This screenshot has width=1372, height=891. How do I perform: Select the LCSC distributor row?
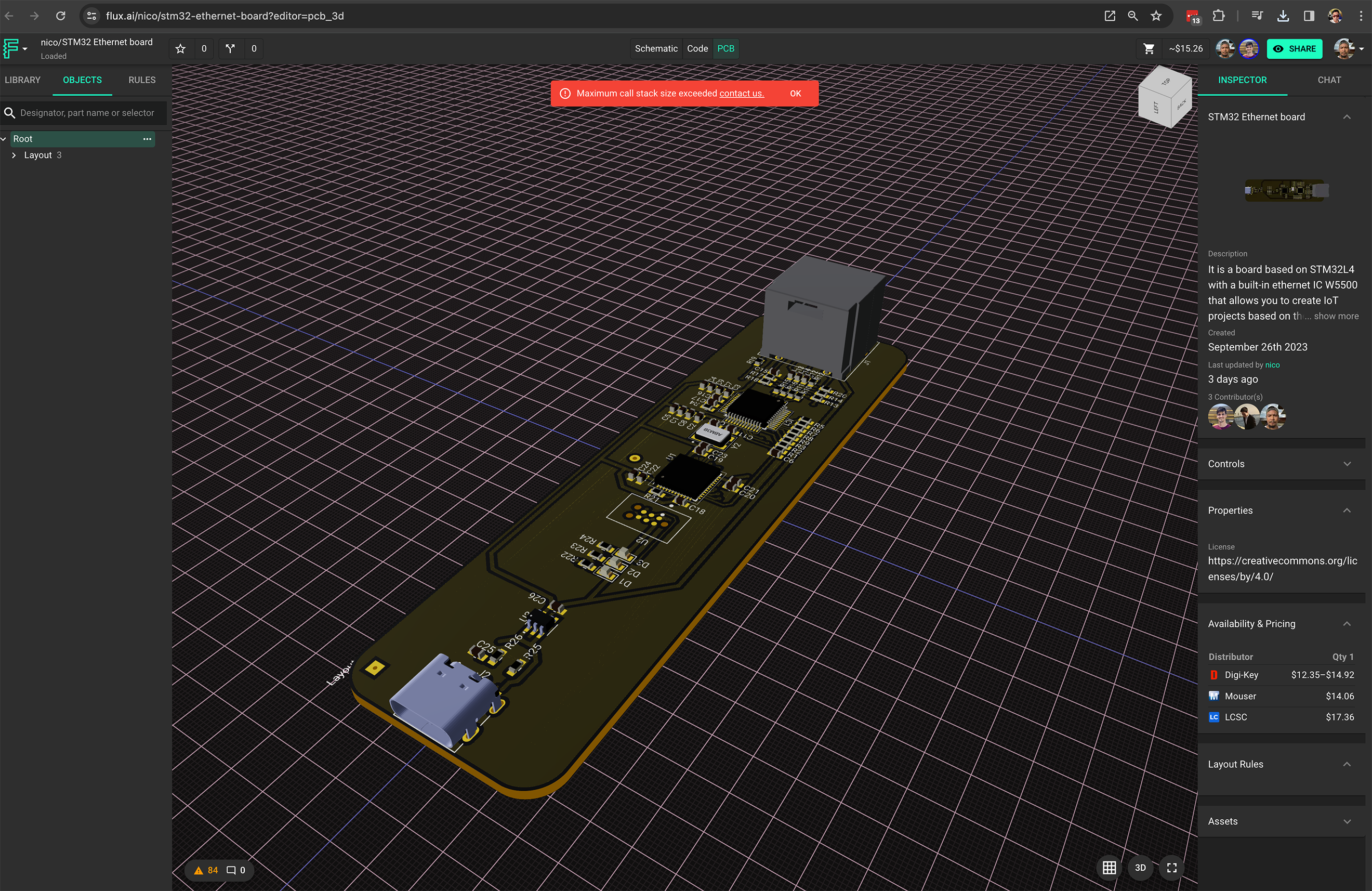click(1281, 717)
